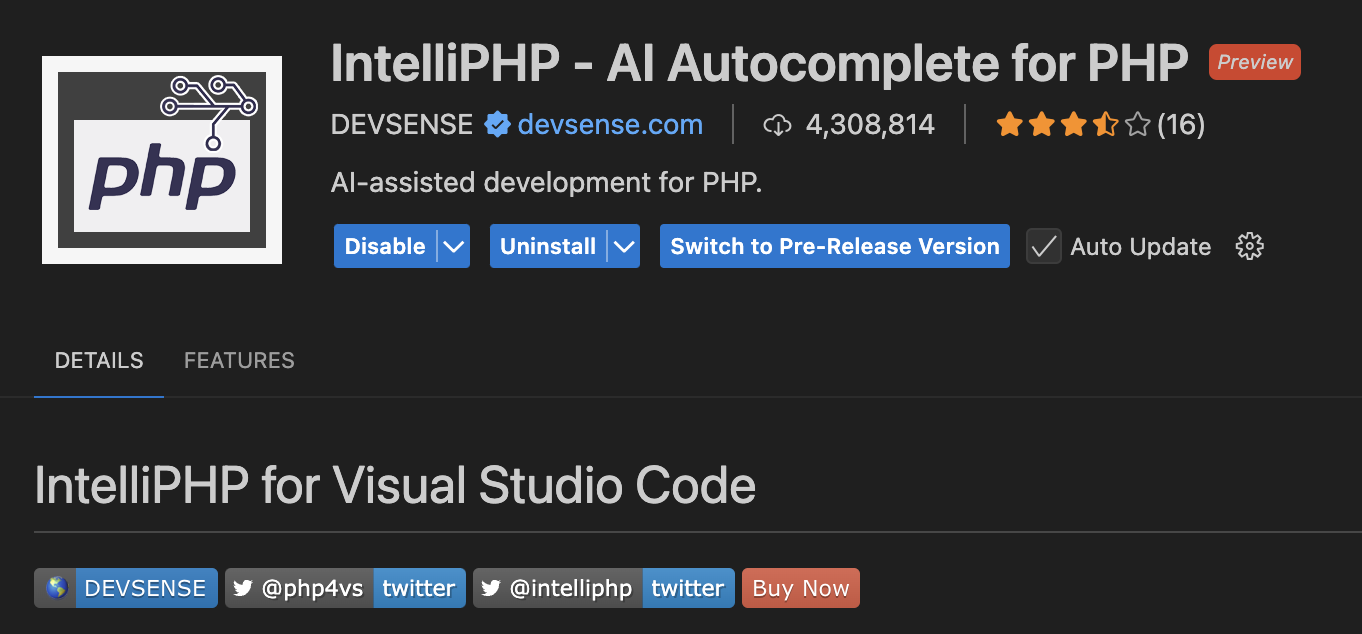Viewport: 1362px width, 634px height.
Task: Toggle the Auto Update checkbox
Action: point(1044,246)
